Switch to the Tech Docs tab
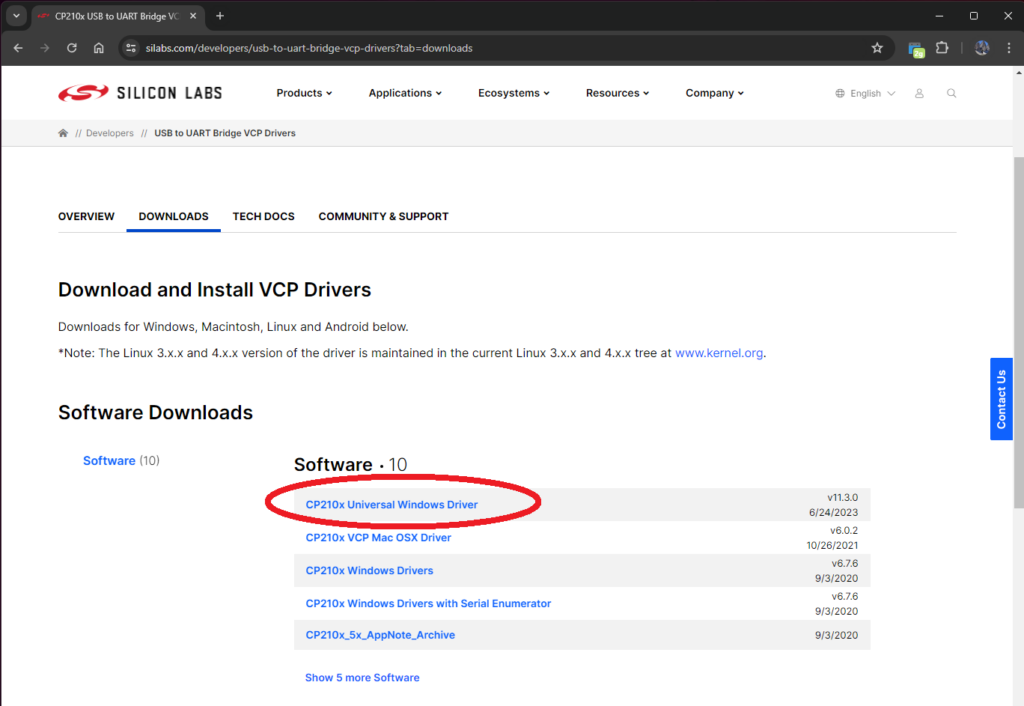Screen dimensions: 1024x706 (263, 216)
